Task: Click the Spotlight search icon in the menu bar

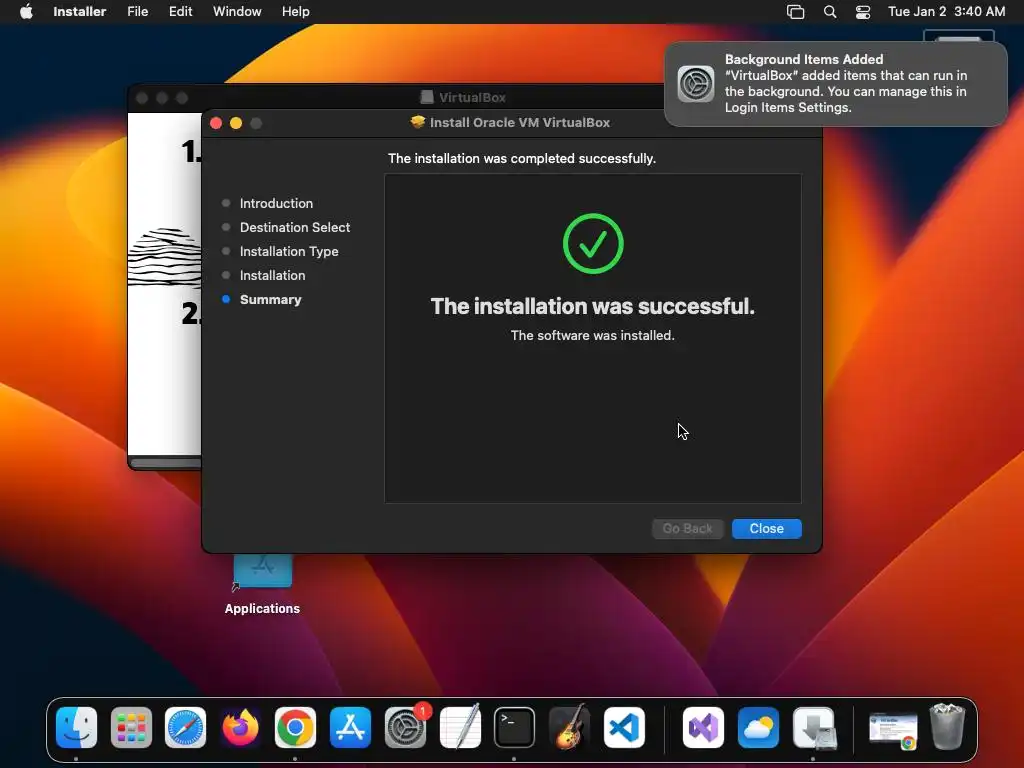Action: (x=829, y=12)
